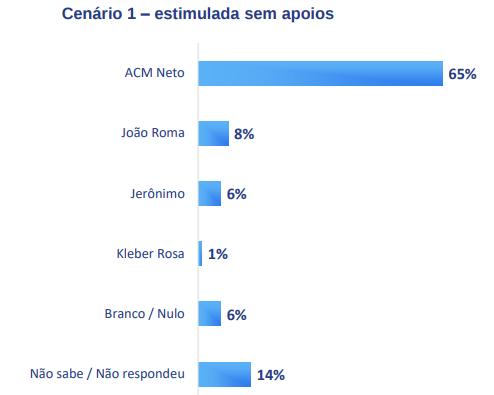The height and width of the screenshot is (395, 494).
Task: Select the Jerônimo category label
Action: point(157,193)
